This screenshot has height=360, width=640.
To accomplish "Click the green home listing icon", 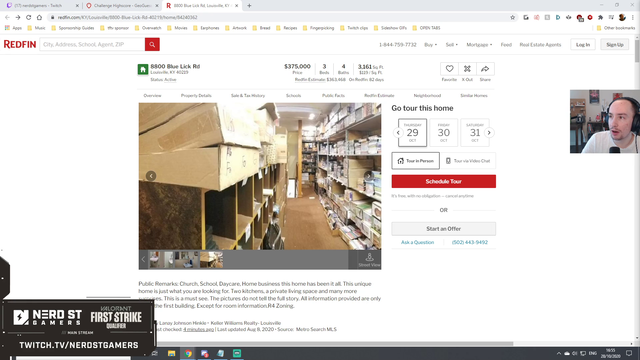I will pyautogui.click(x=143, y=69).
